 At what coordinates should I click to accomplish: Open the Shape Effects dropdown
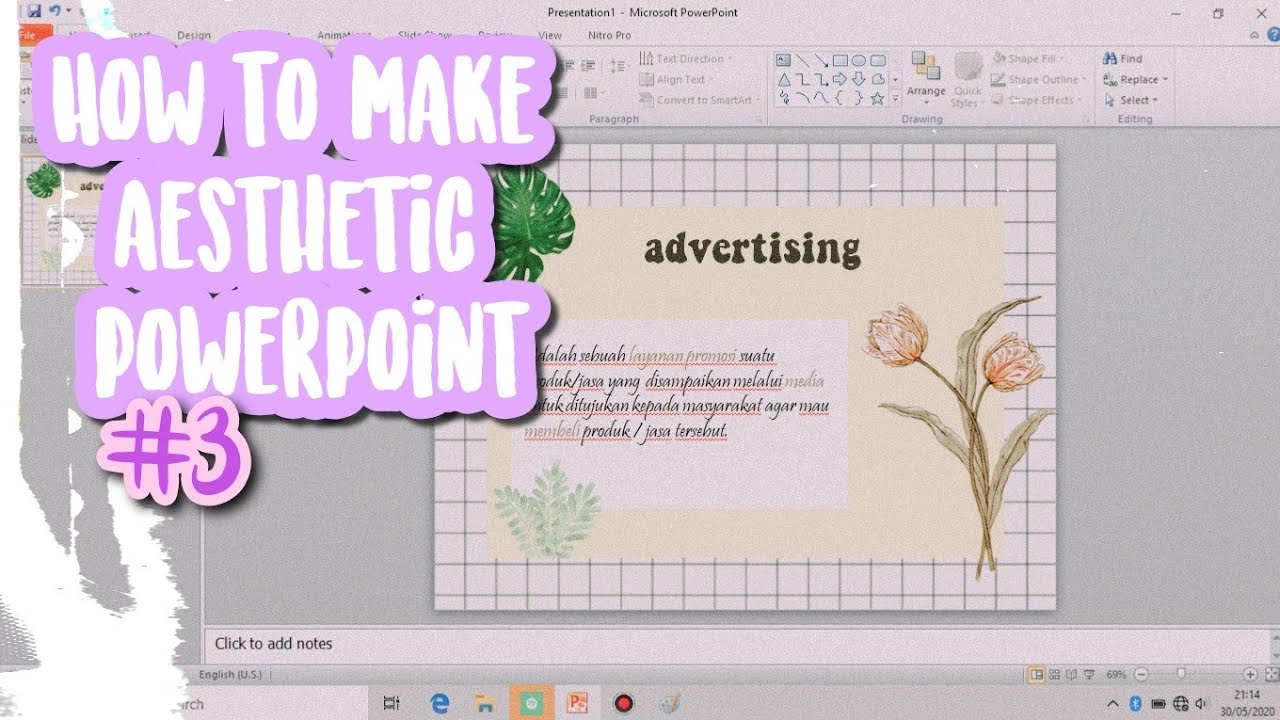click(1036, 100)
